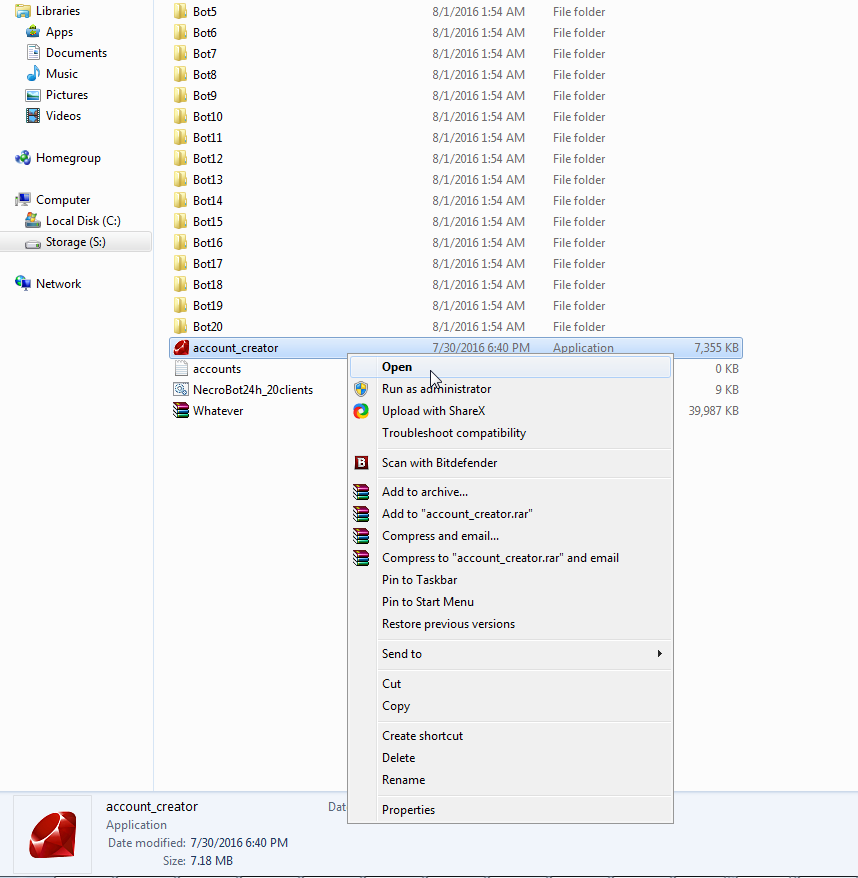Click the 7,355 KB size of account_creator
The image size is (858, 878).
coord(716,348)
